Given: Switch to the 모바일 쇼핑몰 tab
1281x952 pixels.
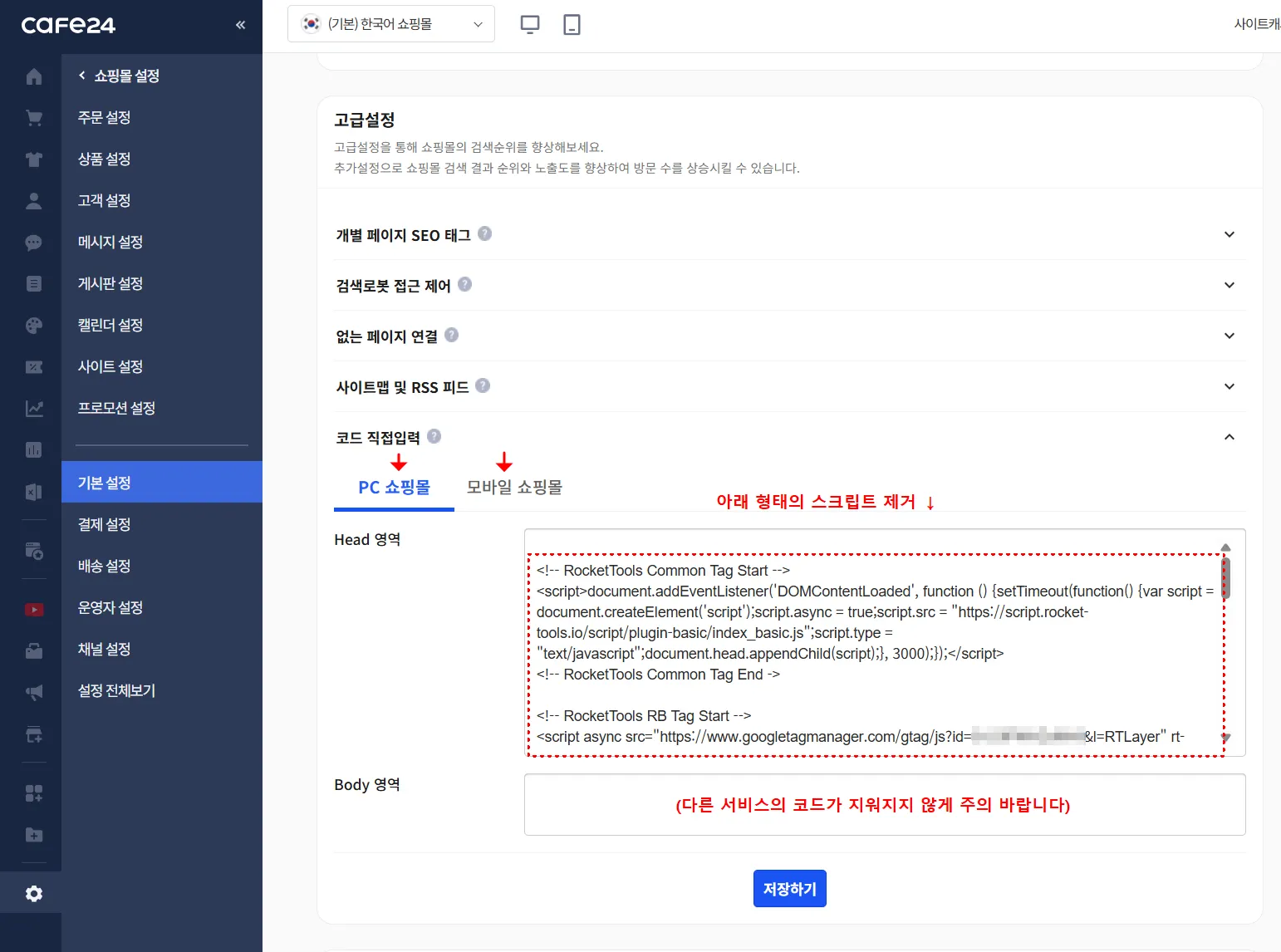Looking at the screenshot, I should click(x=514, y=488).
